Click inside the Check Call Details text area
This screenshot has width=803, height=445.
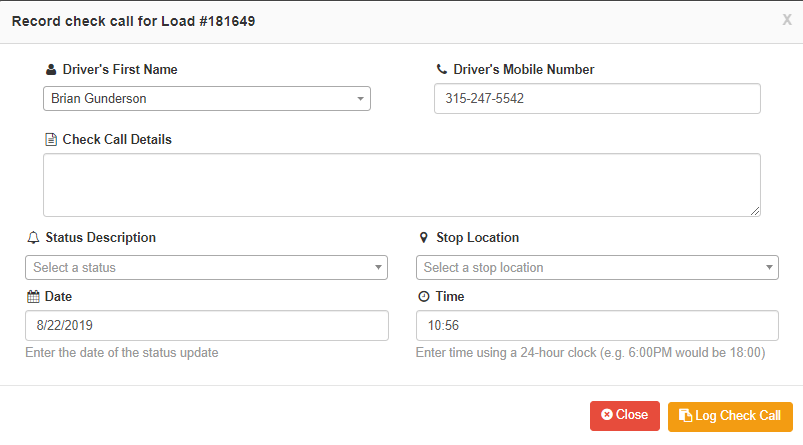[x=400, y=184]
